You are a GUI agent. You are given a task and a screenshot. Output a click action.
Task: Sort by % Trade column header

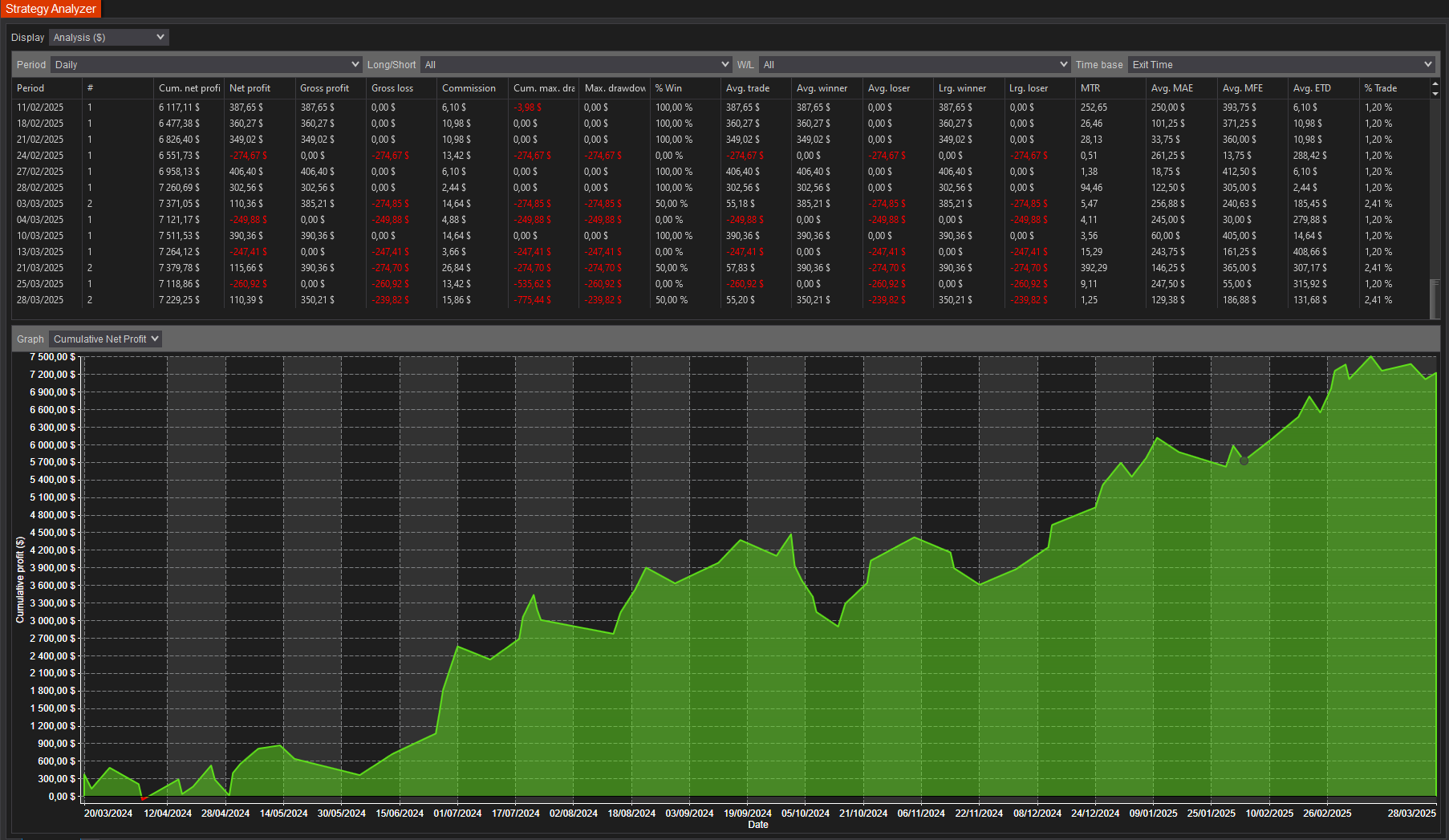point(1394,88)
